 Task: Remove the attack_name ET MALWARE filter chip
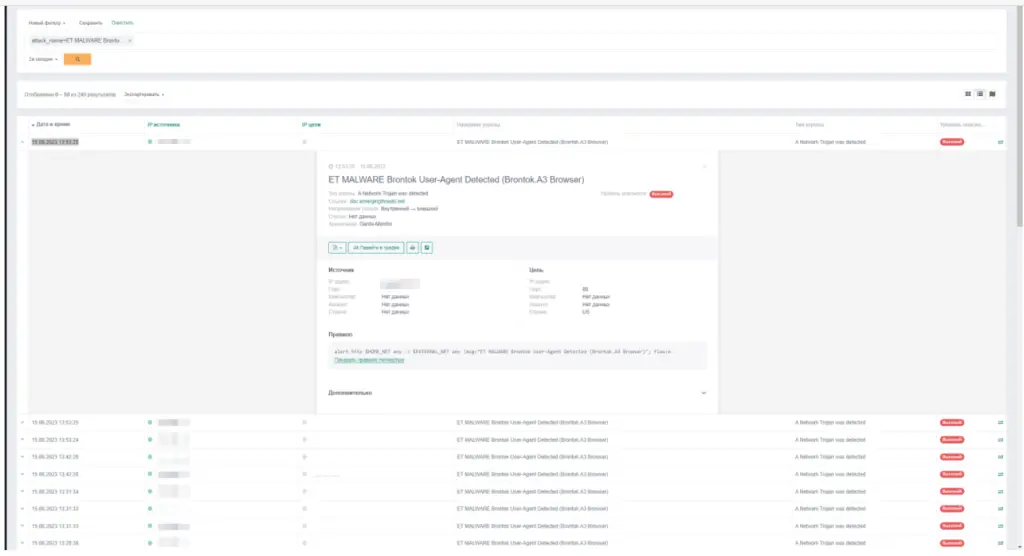(130, 41)
